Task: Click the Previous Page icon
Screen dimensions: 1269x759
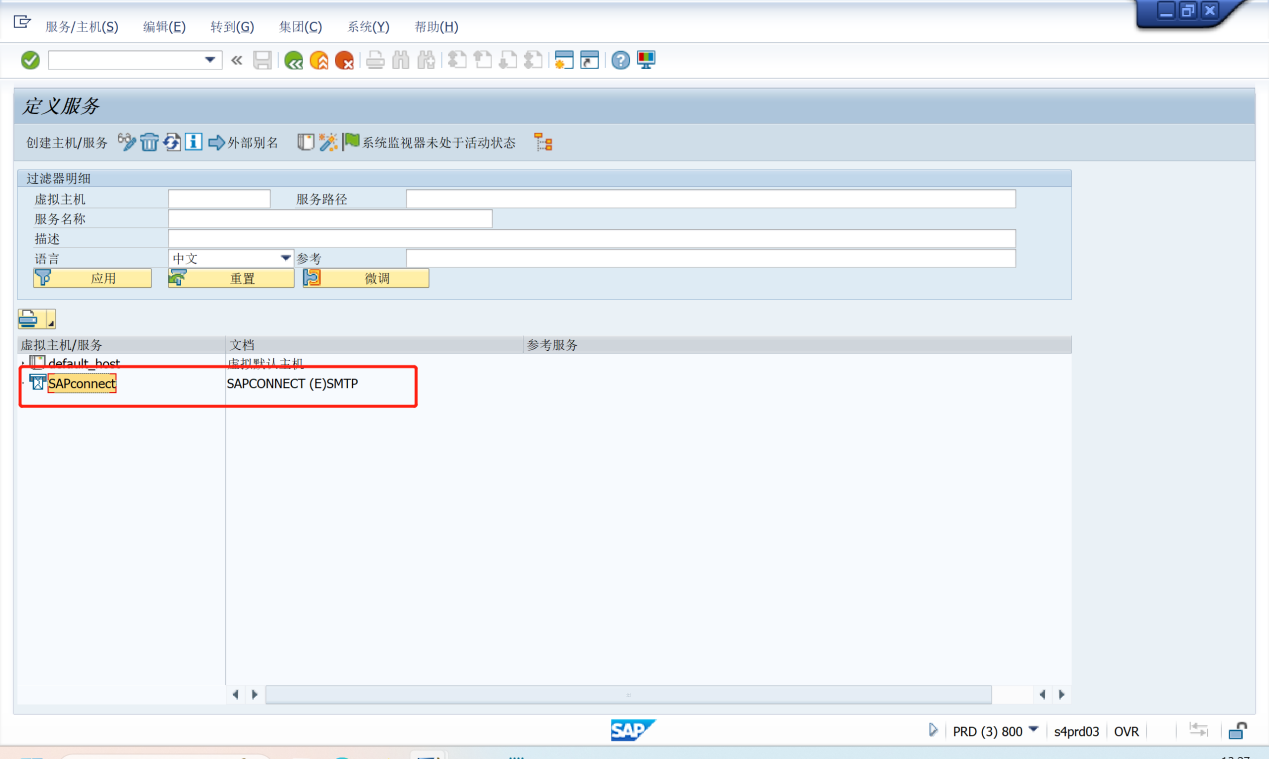Action: pos(483,60)
